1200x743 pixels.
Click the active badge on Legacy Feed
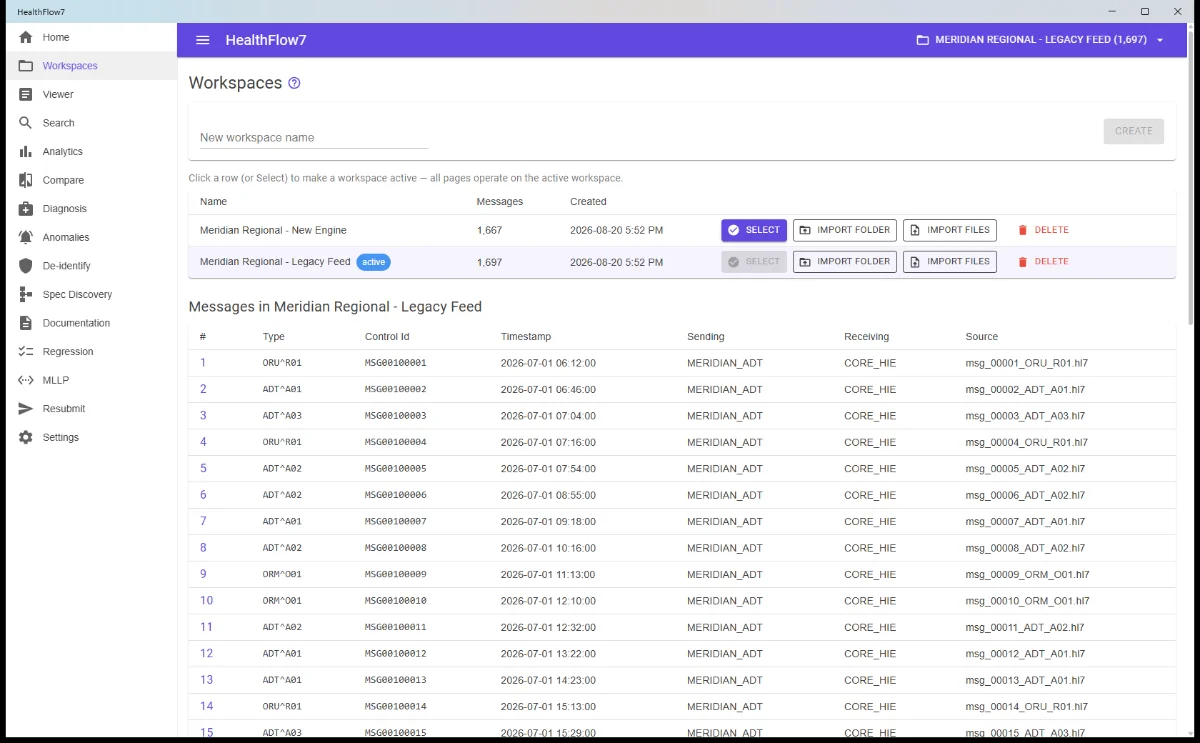tap(373, 262)
